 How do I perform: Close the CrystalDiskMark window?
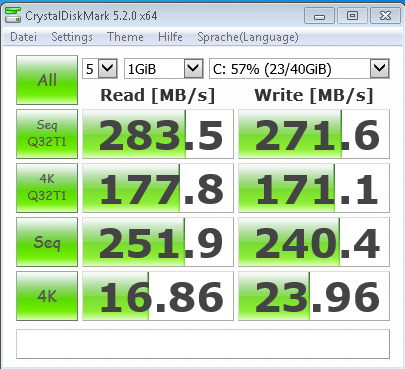point(385,16)
